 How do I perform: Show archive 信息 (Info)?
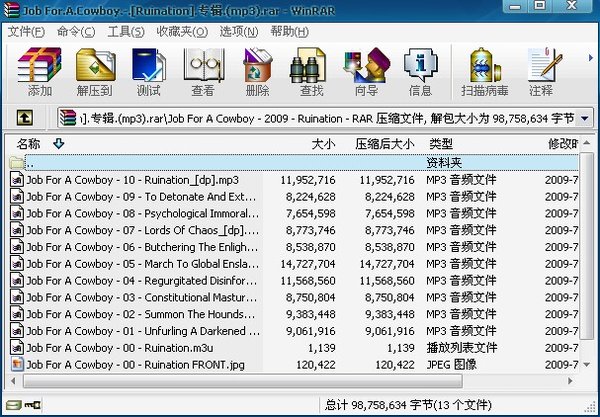[420, 72]
